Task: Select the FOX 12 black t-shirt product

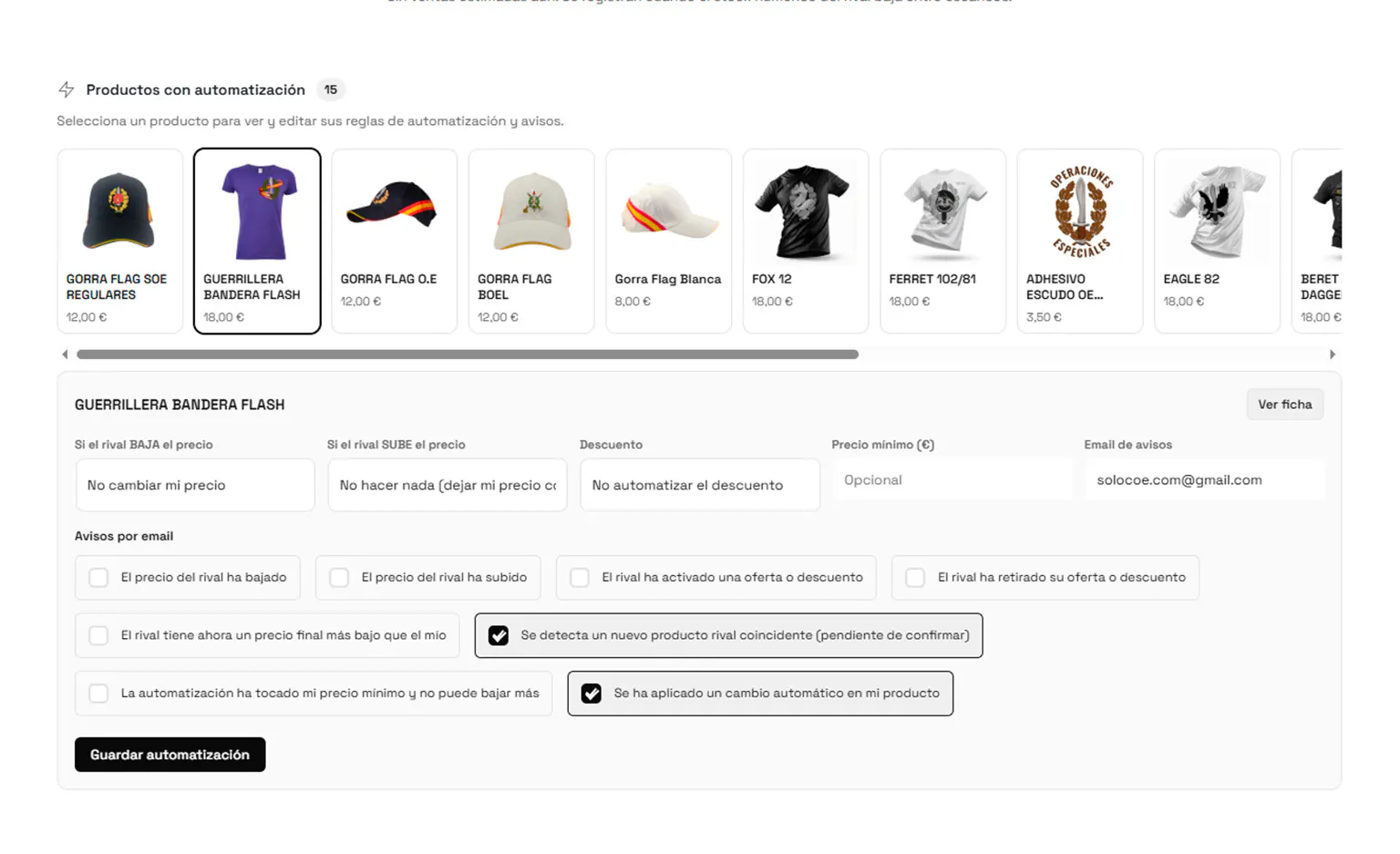Action: click(806, 242)
